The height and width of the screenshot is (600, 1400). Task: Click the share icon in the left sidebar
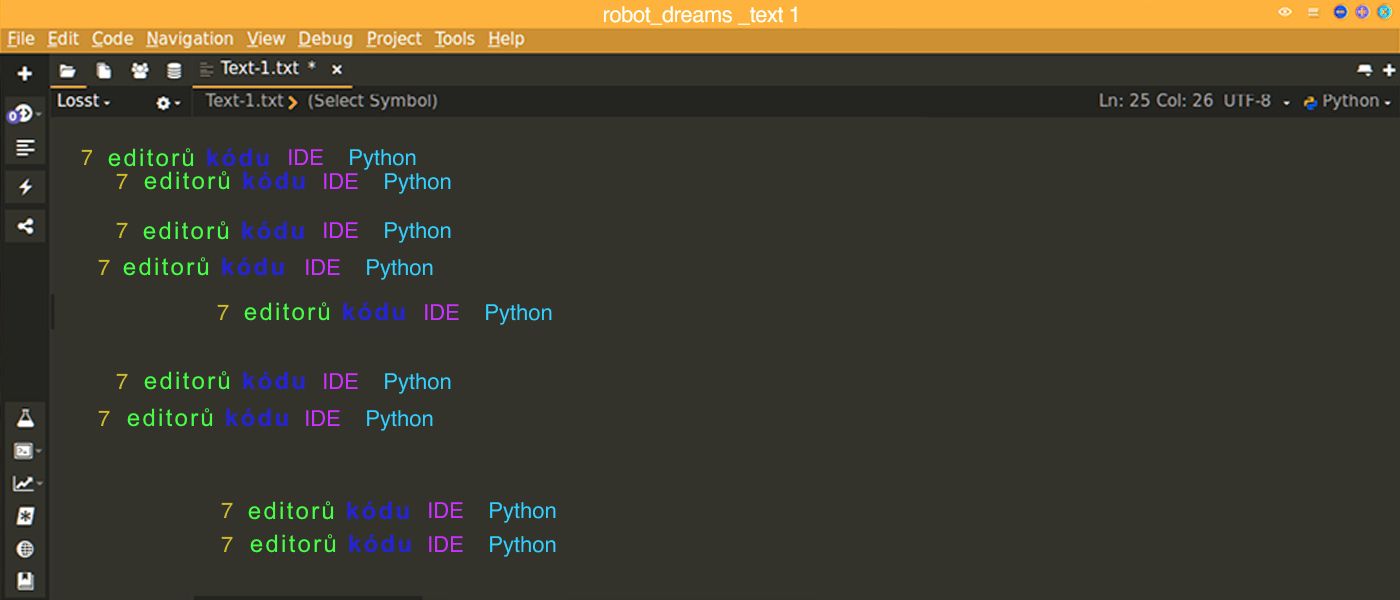click(25, 225)
